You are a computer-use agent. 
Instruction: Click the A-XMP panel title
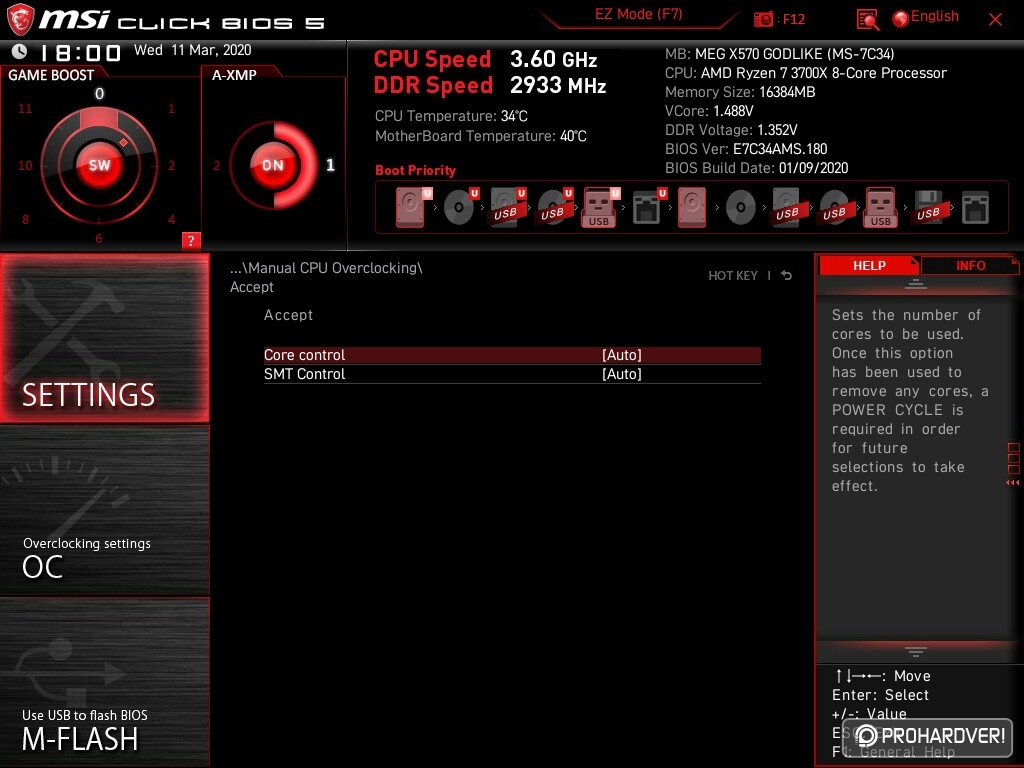point(234,75)
